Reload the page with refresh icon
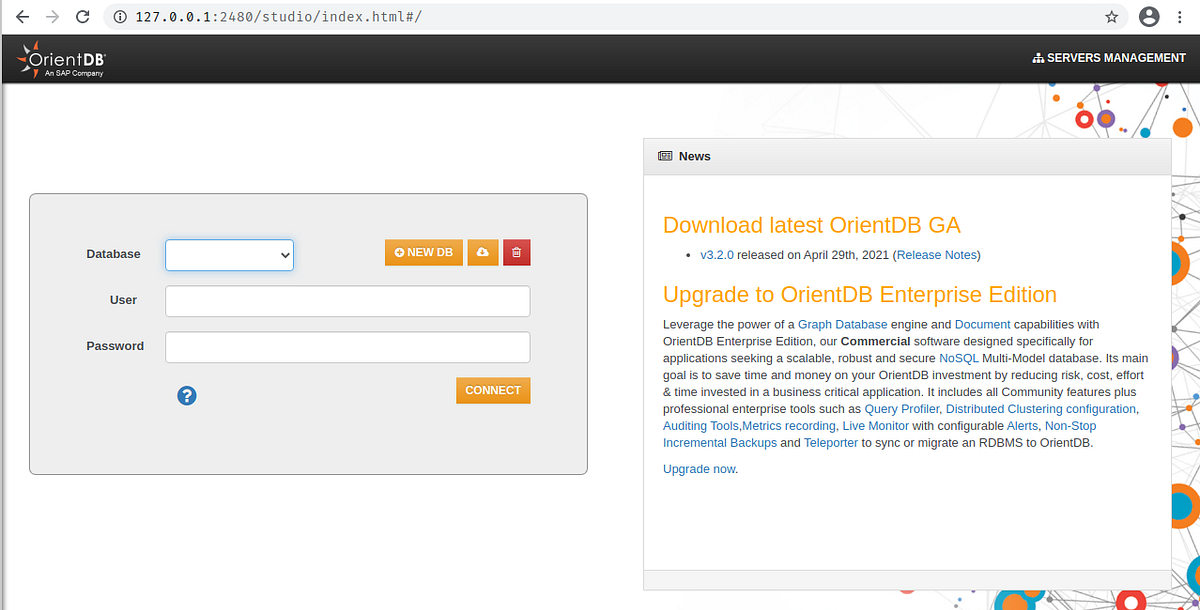 83,17
